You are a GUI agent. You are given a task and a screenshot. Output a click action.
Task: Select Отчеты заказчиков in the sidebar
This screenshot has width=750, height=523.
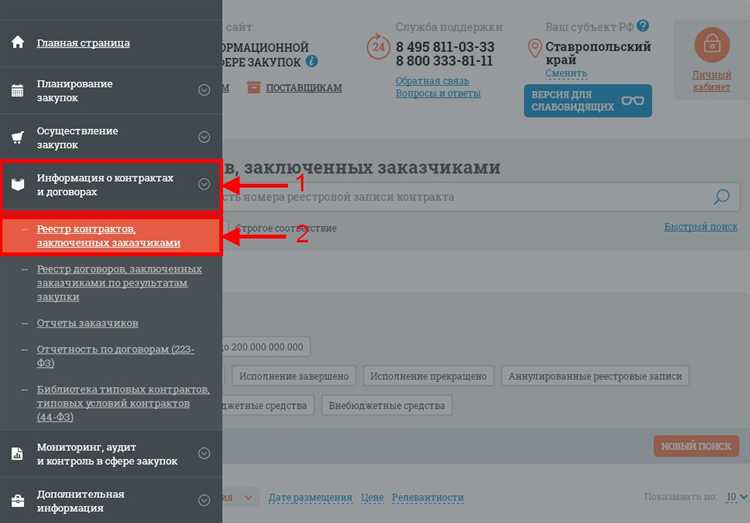87,323
